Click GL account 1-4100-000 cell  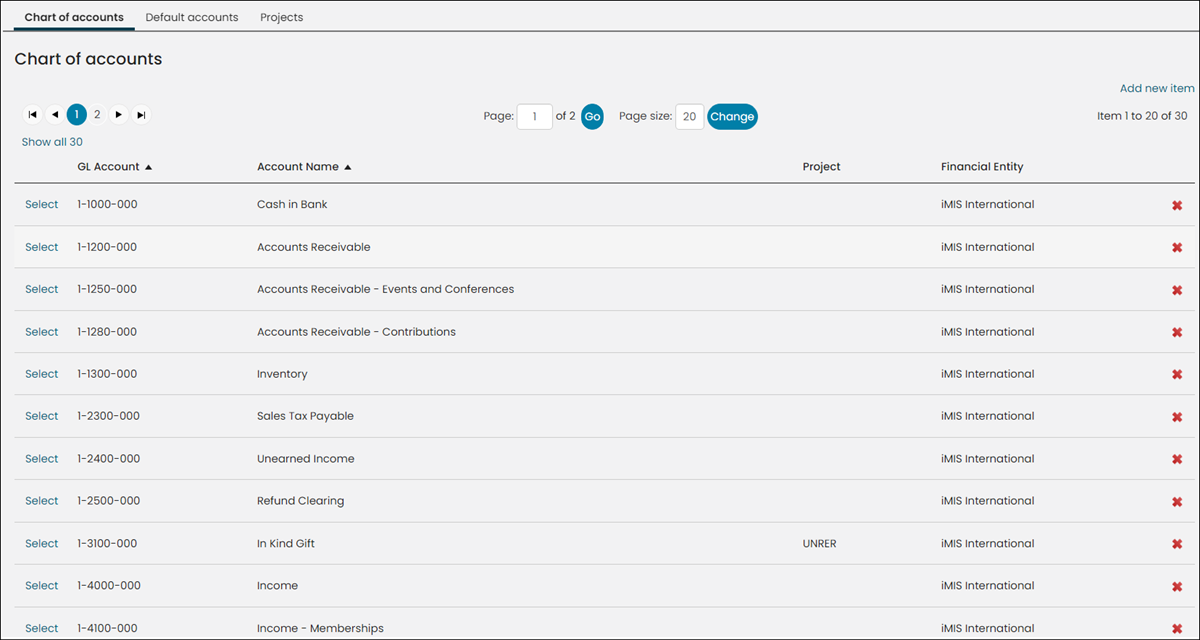(107, 628)
